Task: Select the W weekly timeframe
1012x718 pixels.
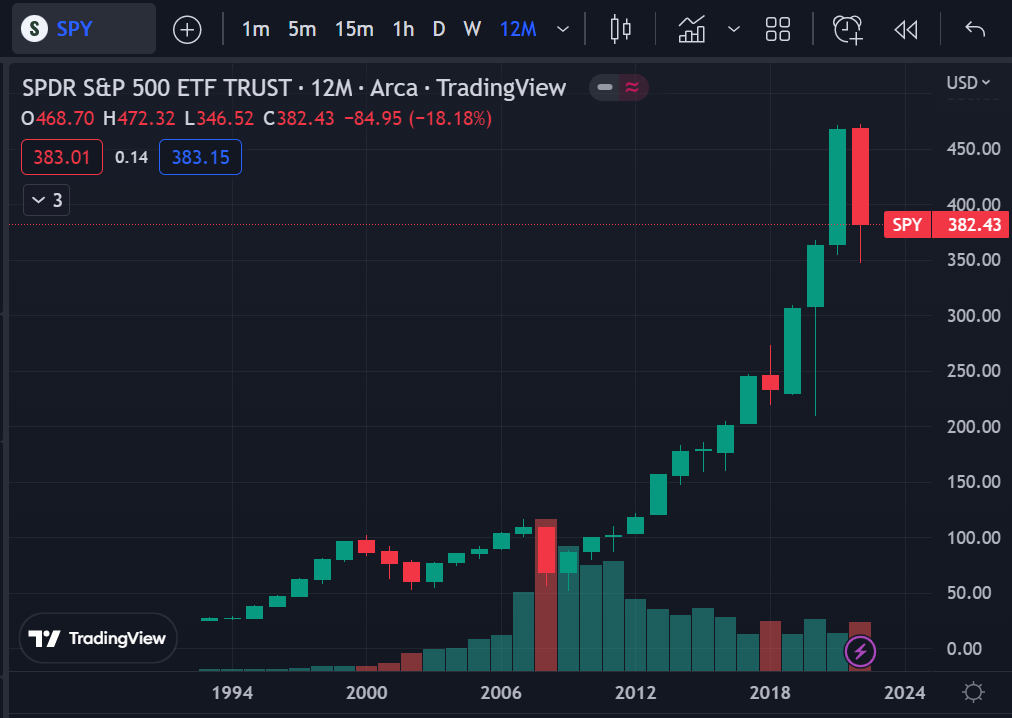Action: (472, 29)
